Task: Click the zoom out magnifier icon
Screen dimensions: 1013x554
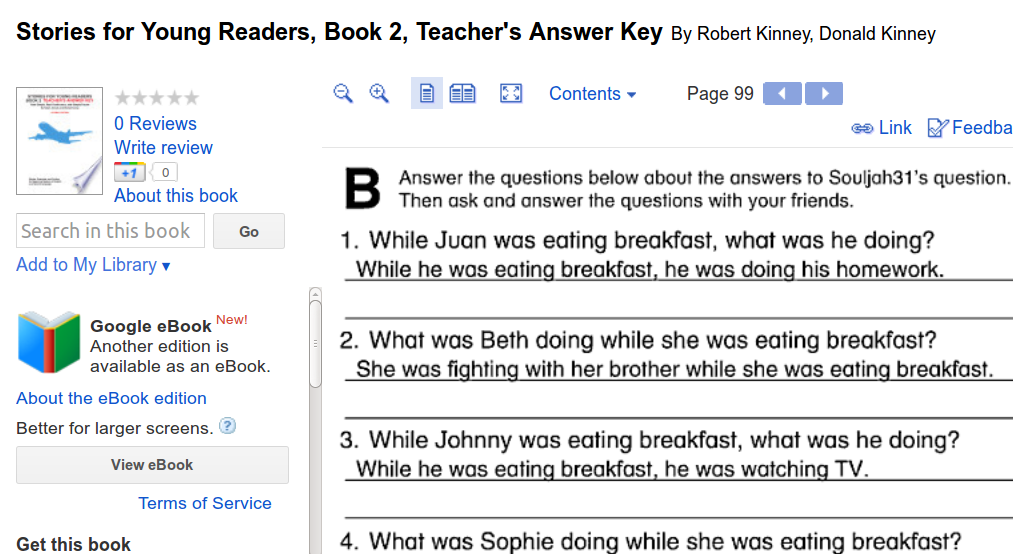Action: point(343,93)
